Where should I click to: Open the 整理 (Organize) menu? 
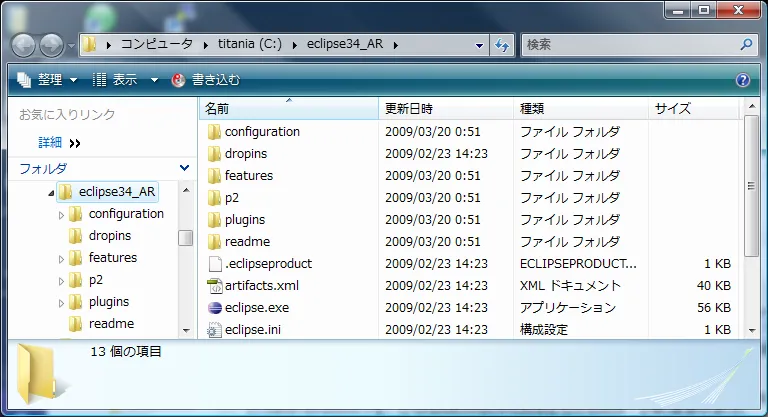coord(48,80)
